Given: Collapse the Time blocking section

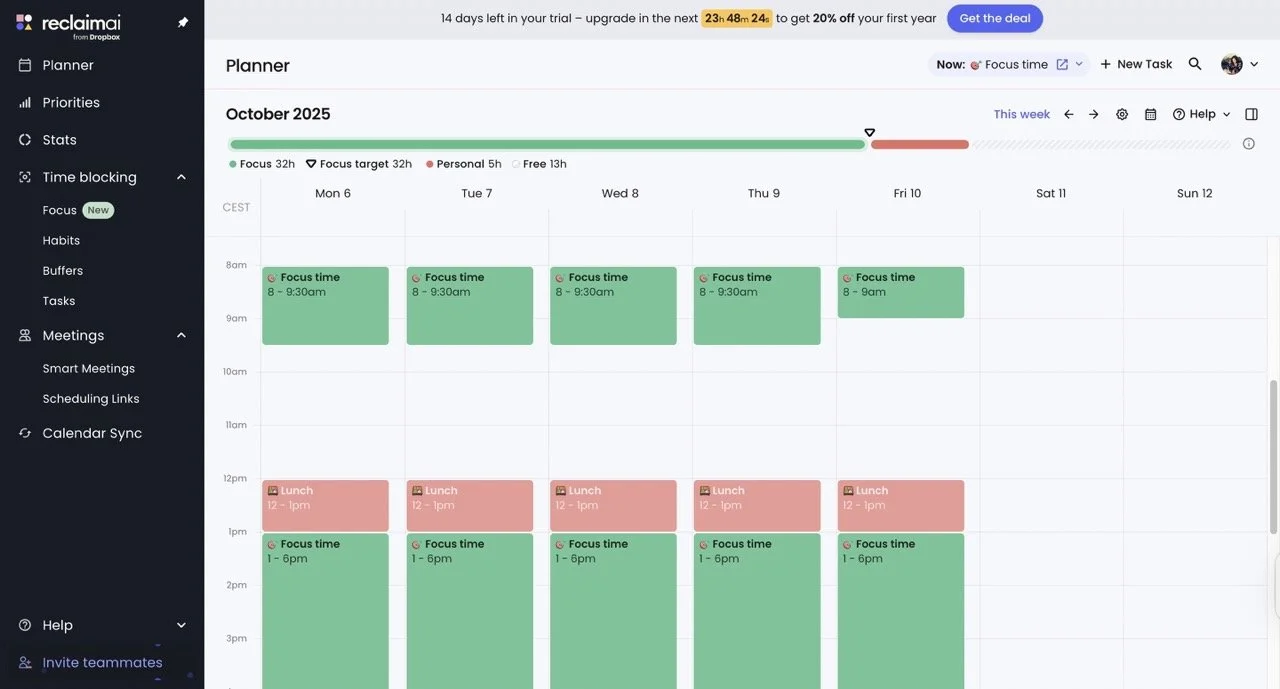Looking at the screenshot, I should point(179,175).
